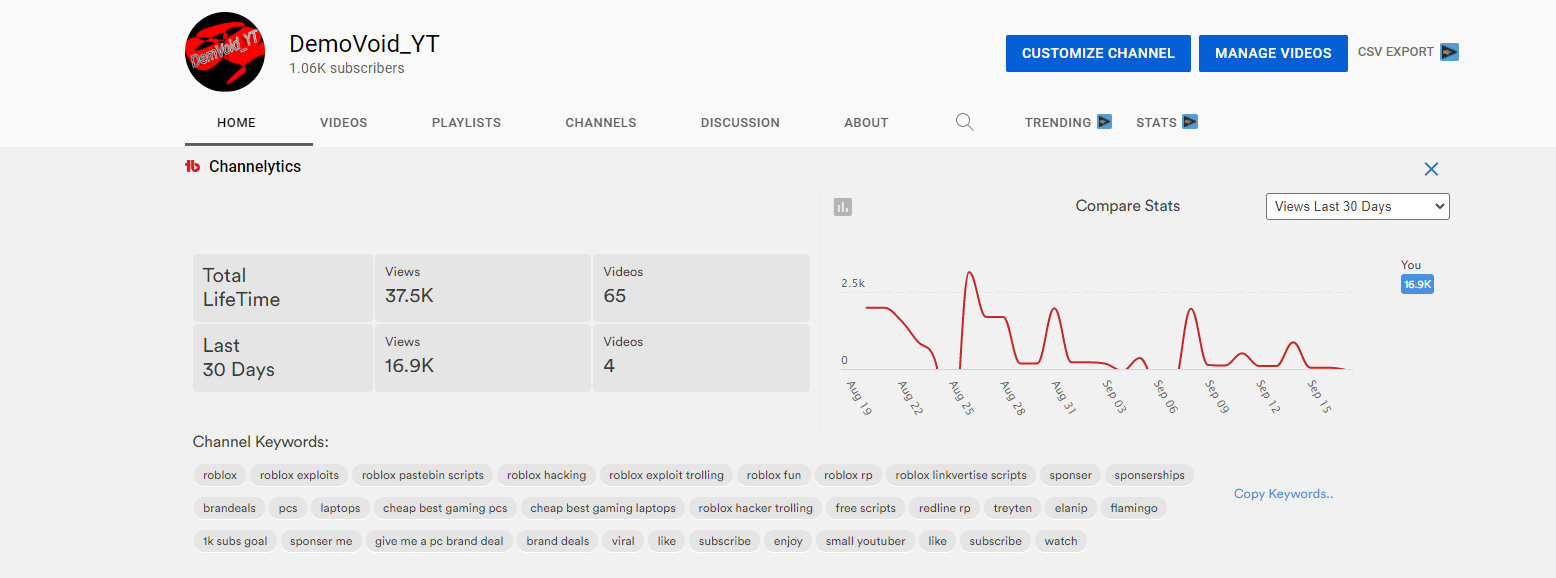This screenshot has height=578, width=1556.
Task: Open the Playlists tab
Action: click(x=466, y=123)
